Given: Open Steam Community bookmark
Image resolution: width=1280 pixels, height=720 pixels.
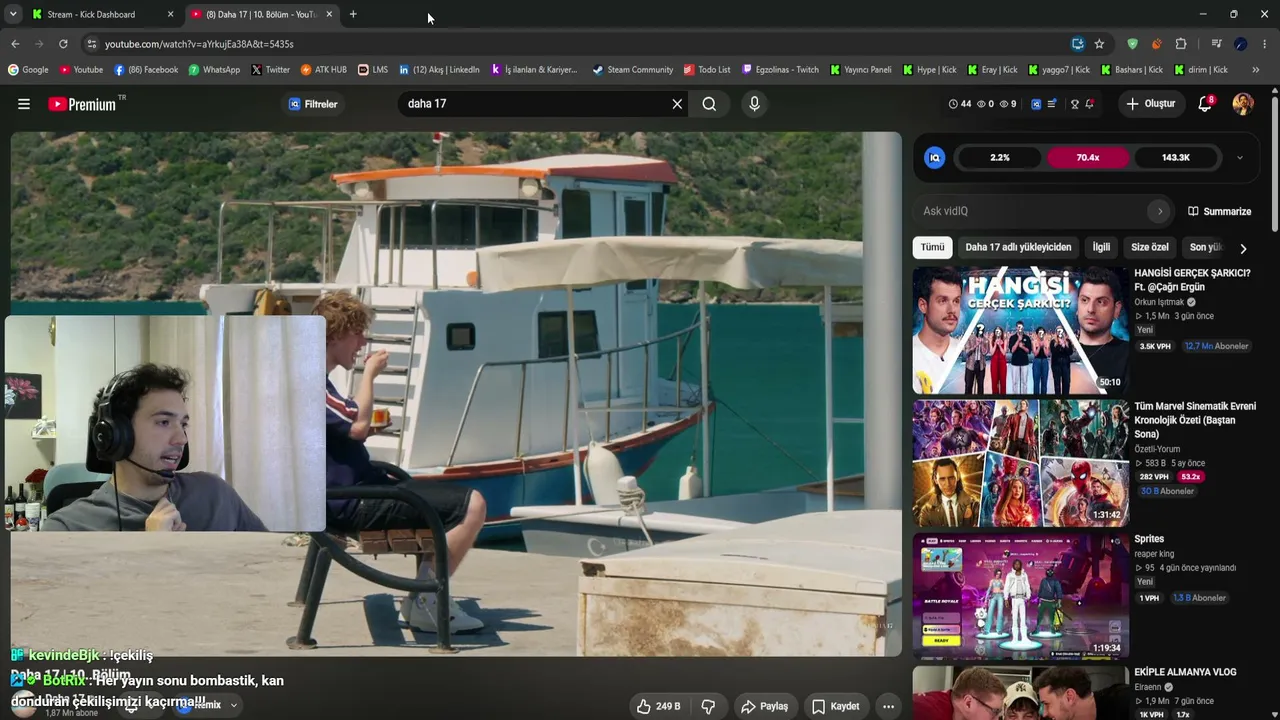Looking at the screenshot, I should 632,70.
